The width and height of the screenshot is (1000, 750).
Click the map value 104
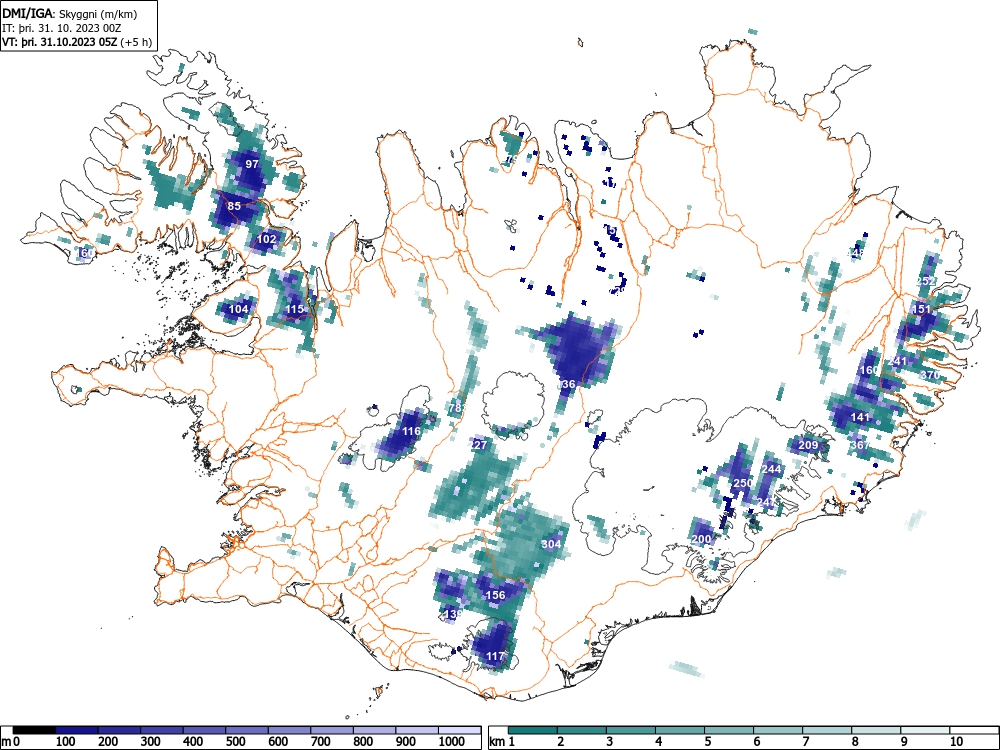point(238,309)
